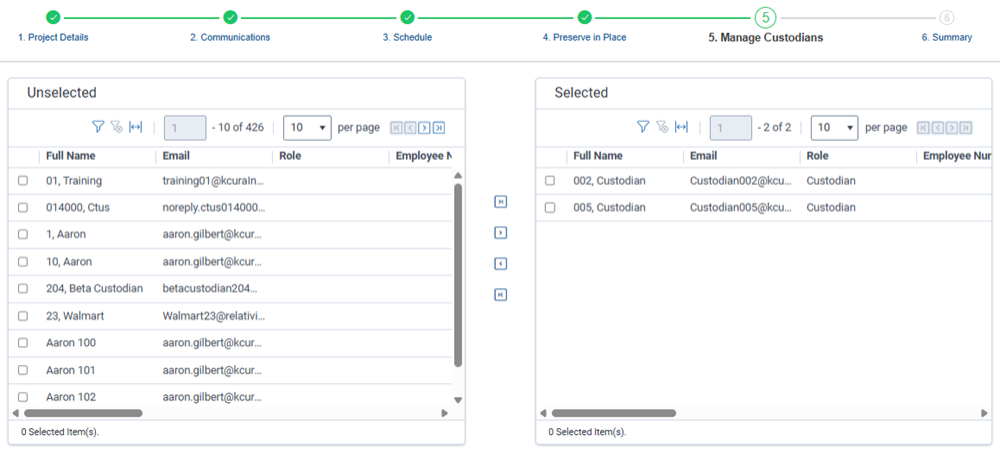1000x455 pixels.
Task: Open per page dropdown in Unselected panel
Action: [307, 128]
